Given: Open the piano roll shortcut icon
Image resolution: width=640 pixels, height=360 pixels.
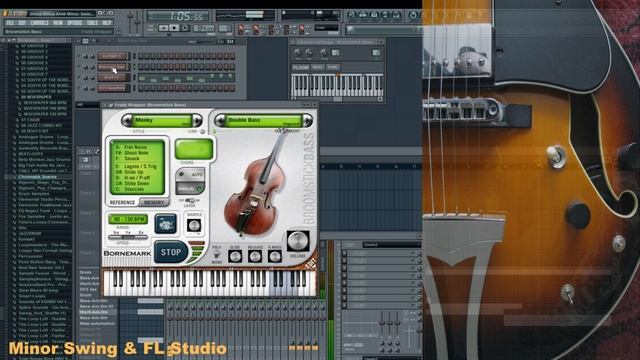Looking at the screenshot, I should pos(374,15).
